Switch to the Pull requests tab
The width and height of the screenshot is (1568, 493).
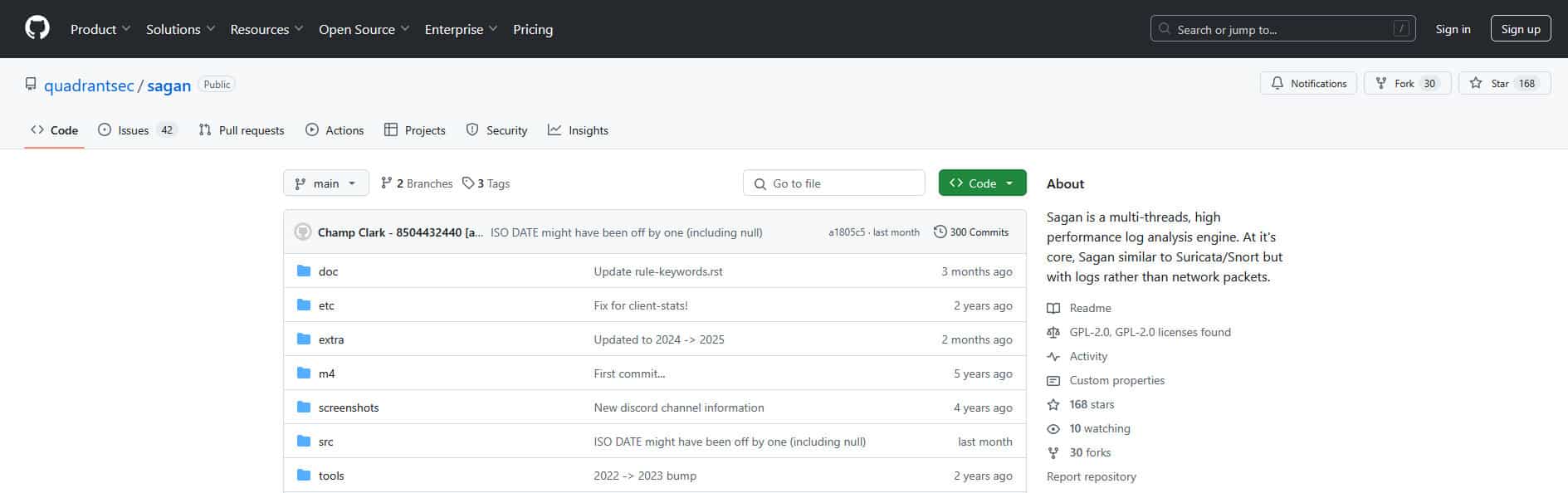tap(242, 130)
